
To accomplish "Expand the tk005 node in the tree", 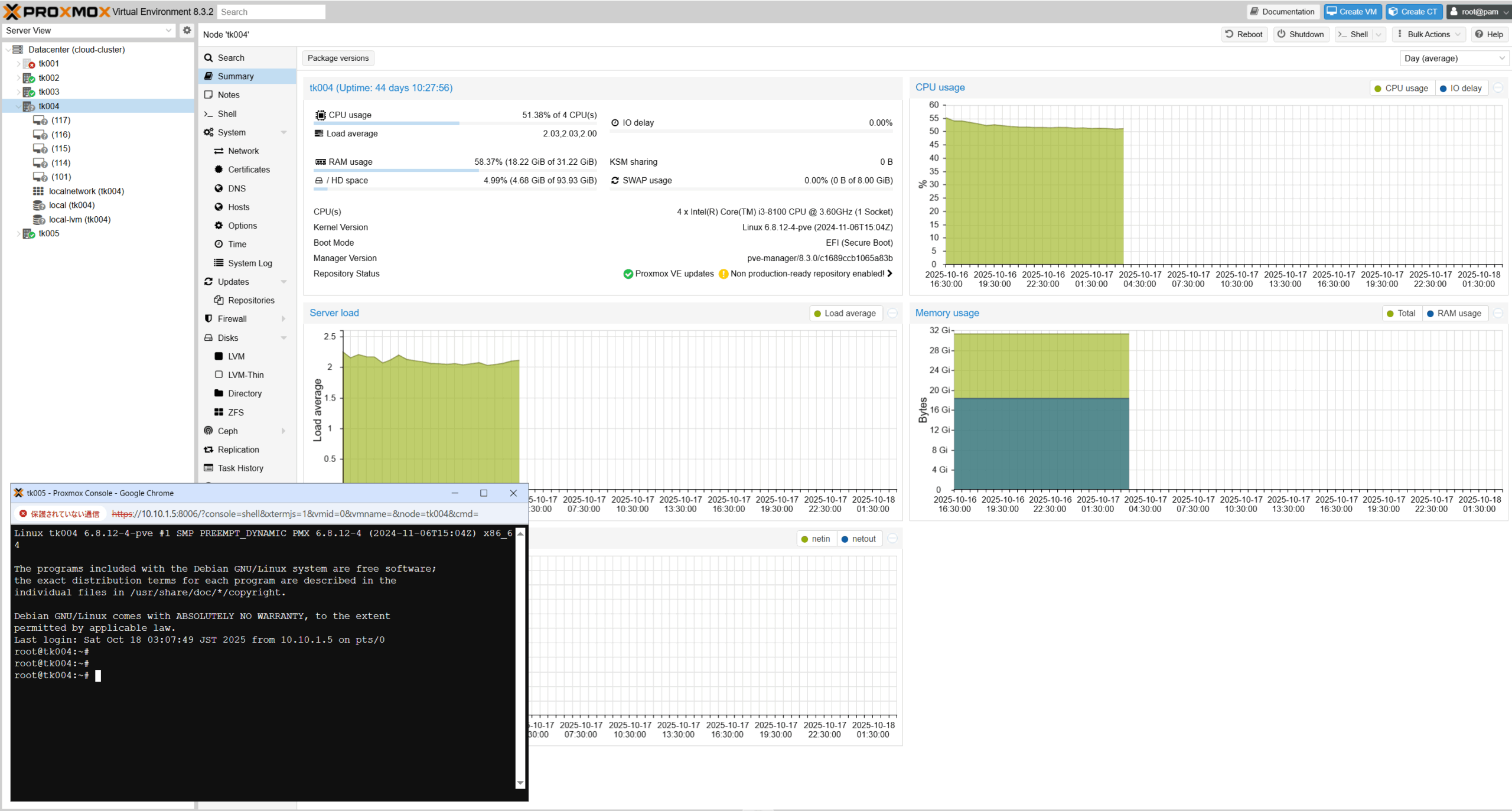I will (x=18, y=233).
